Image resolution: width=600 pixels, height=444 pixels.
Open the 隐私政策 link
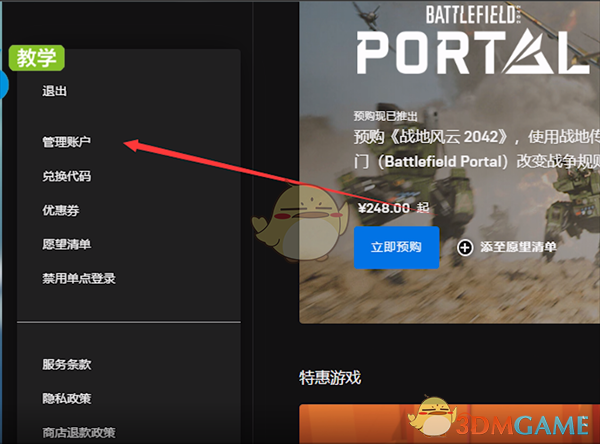(x=67, y=398)
